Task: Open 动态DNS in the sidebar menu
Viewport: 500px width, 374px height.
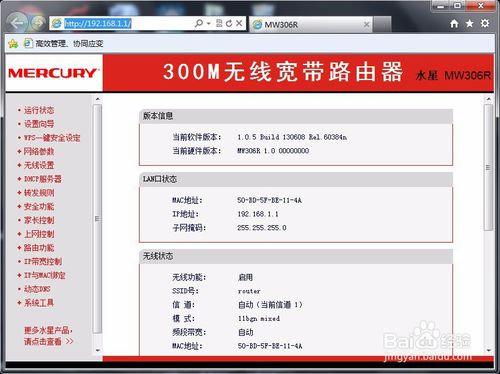Action: click(37, 289)
